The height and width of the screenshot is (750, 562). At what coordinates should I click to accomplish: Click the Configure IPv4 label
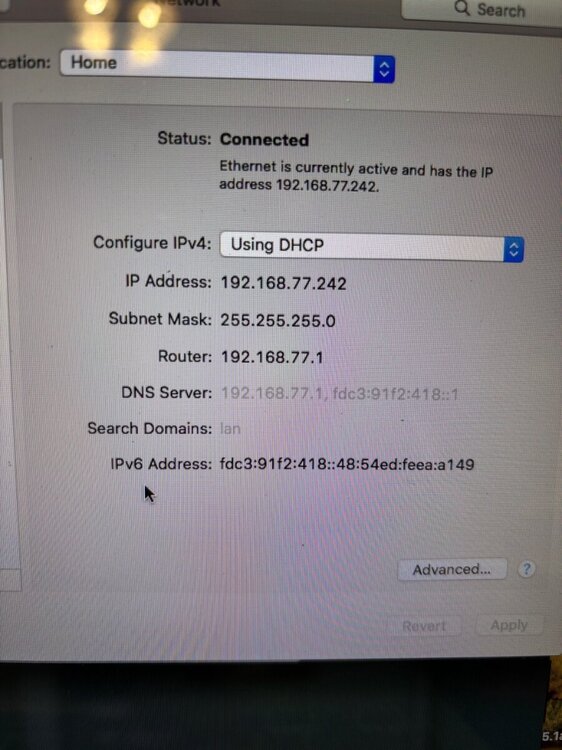152,243
